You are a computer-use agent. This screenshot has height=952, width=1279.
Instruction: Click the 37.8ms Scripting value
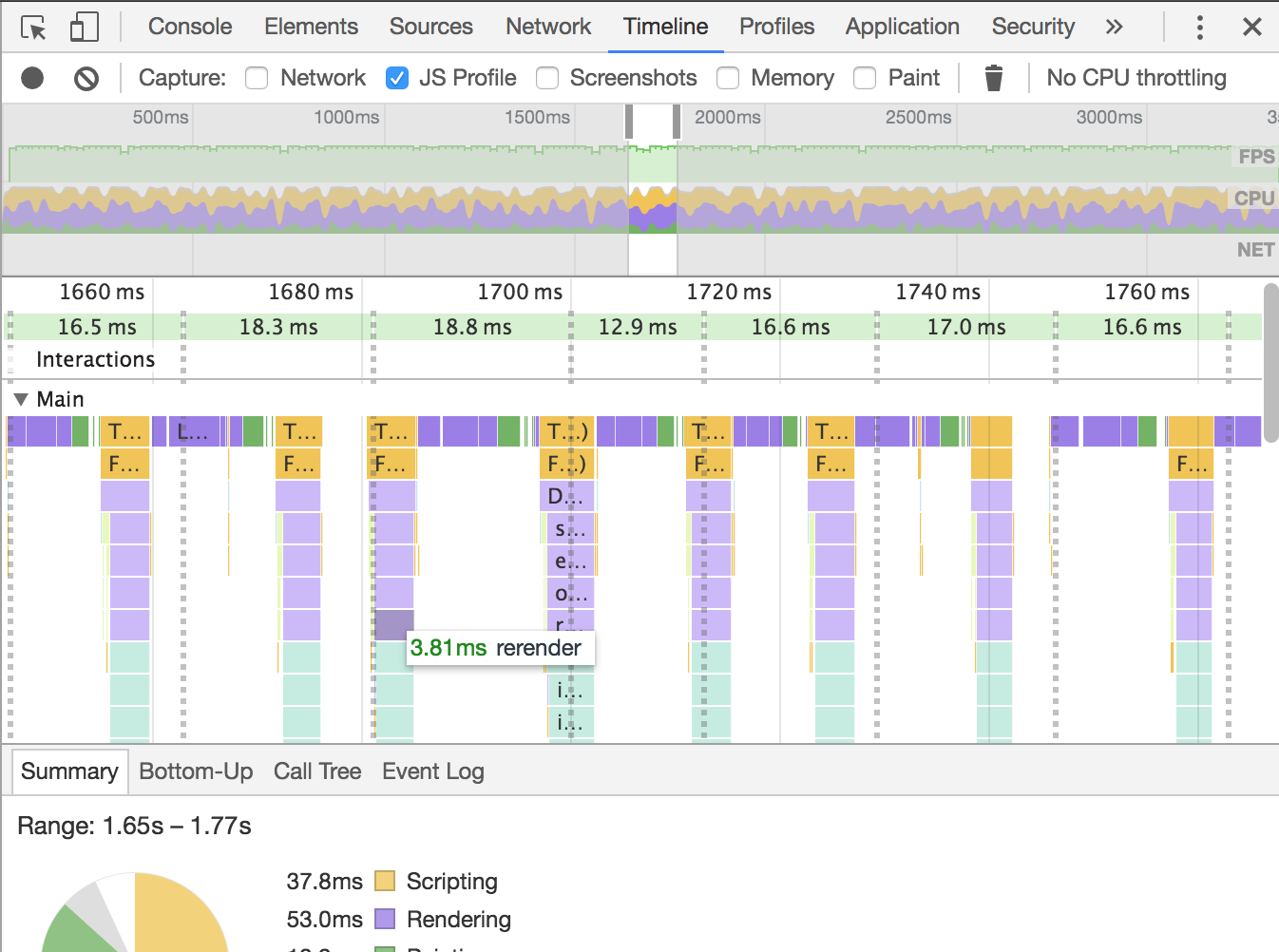324,882
